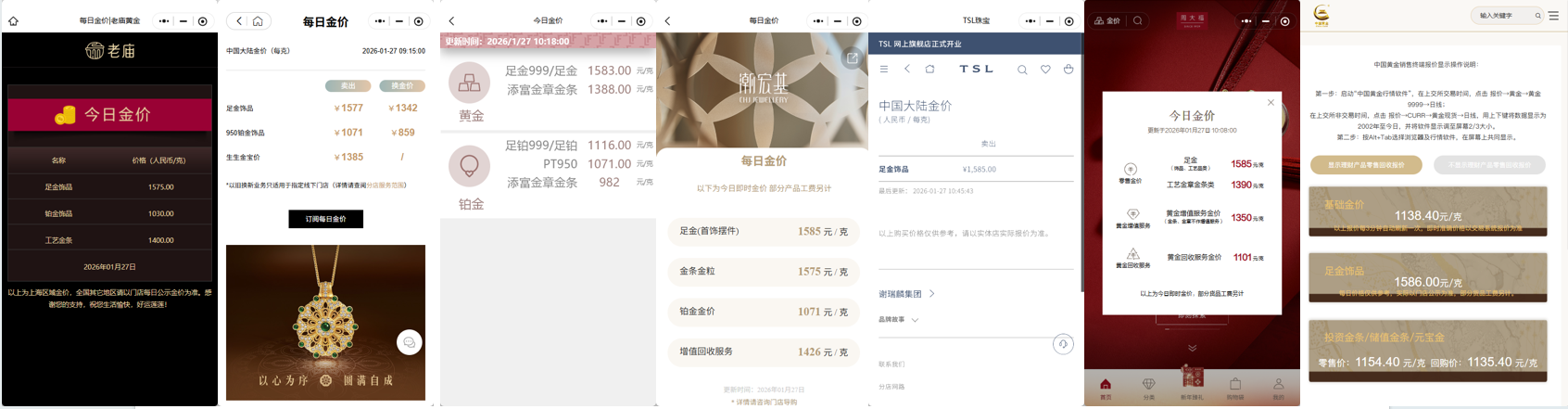
Task: Click the 黄金回收服务 icon in the popup
Action: tap(1132, 253)
